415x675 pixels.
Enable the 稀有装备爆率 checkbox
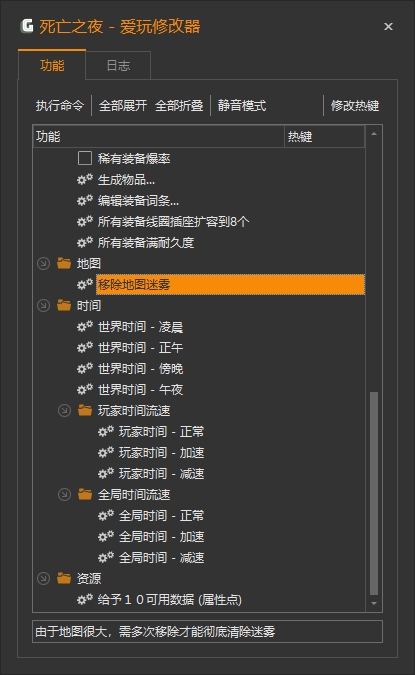pyautogui.click(x=85, y=158)
